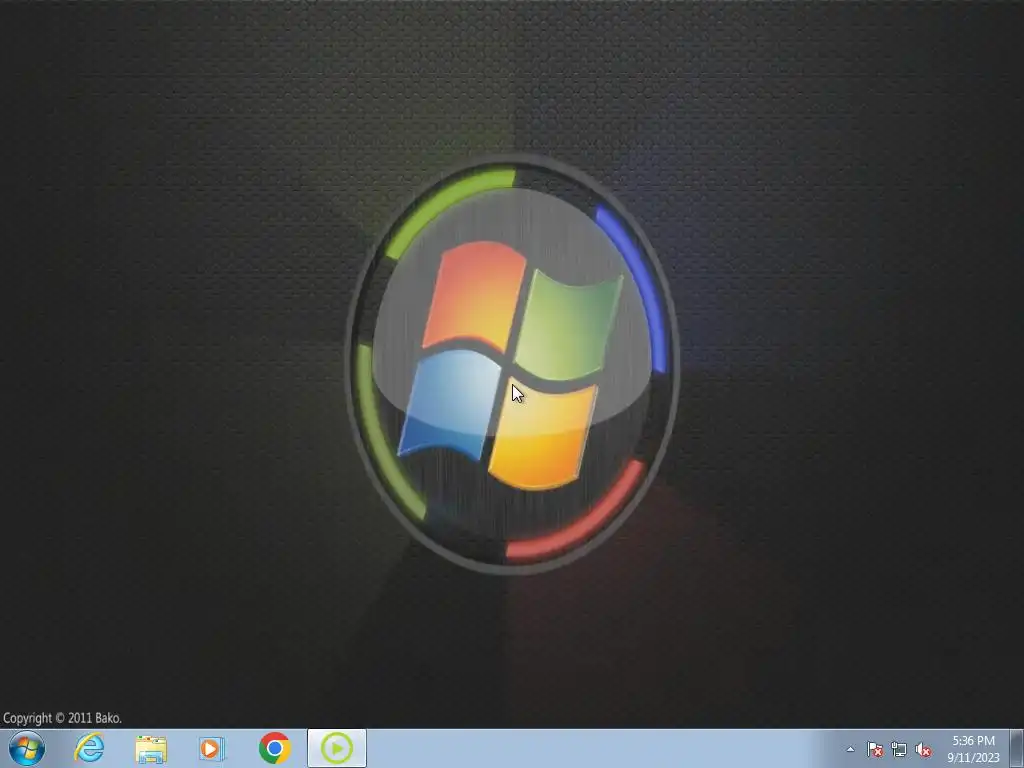
Task: Open the network connection status icon
Action: coord(899,749)
